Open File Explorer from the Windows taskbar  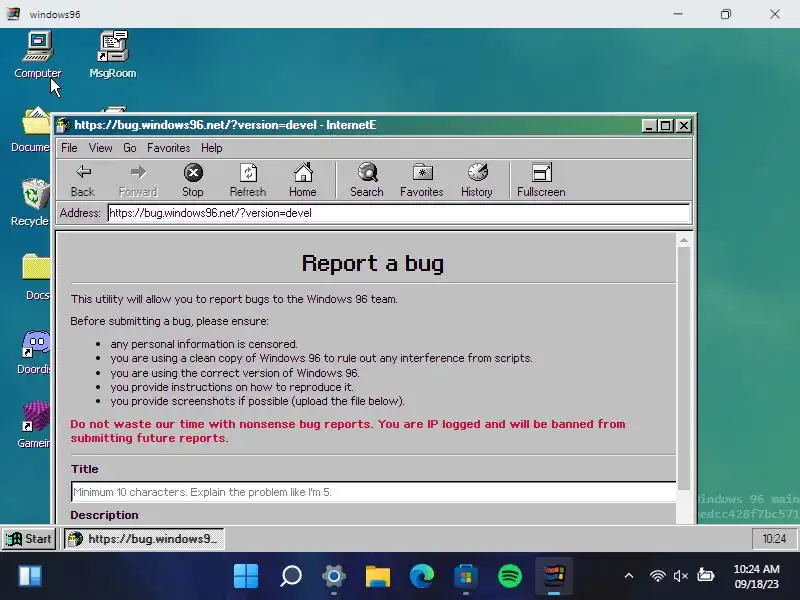click(x=378, y=576)
